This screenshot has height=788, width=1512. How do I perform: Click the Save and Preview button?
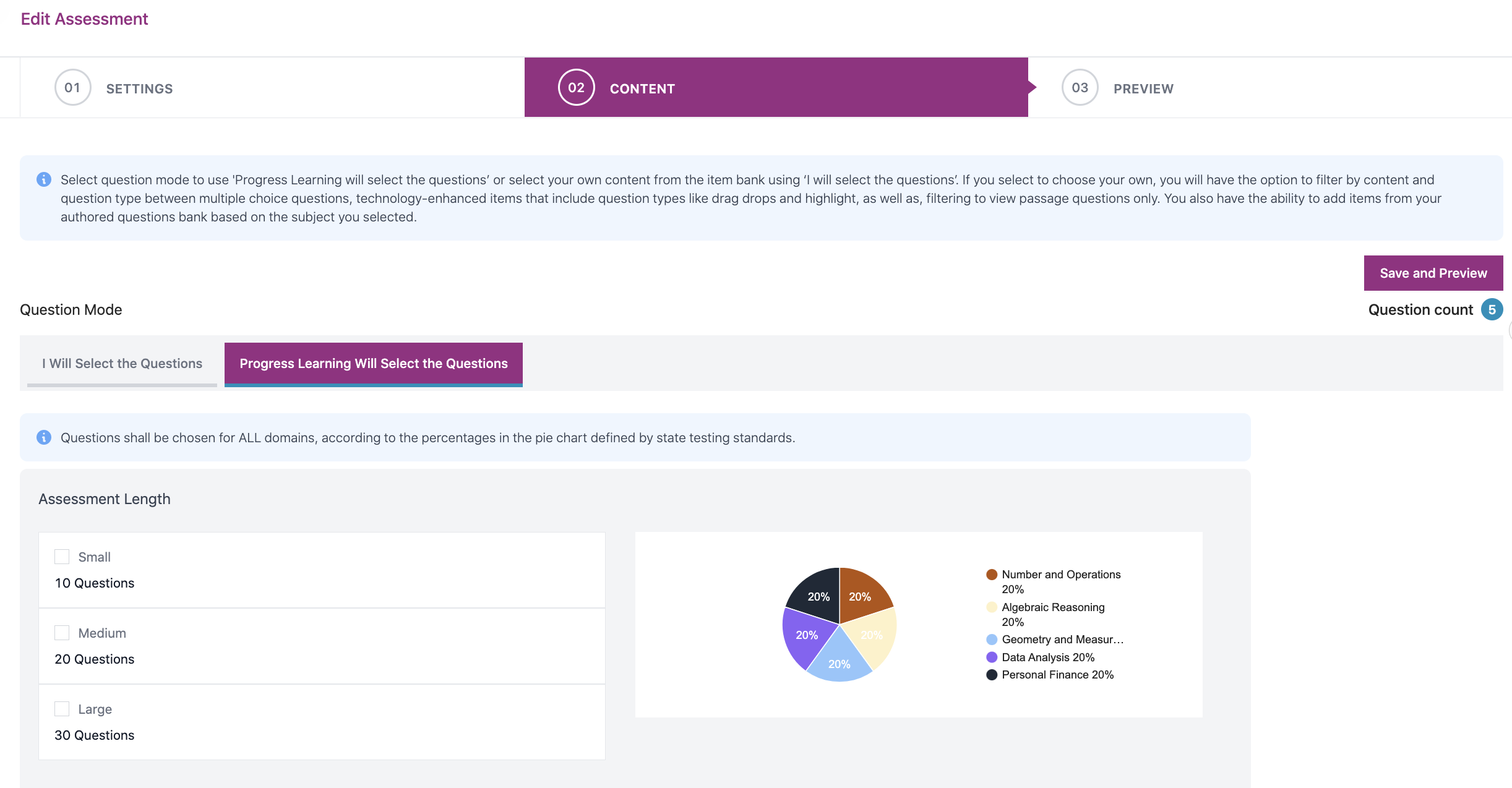(1433, 273)
